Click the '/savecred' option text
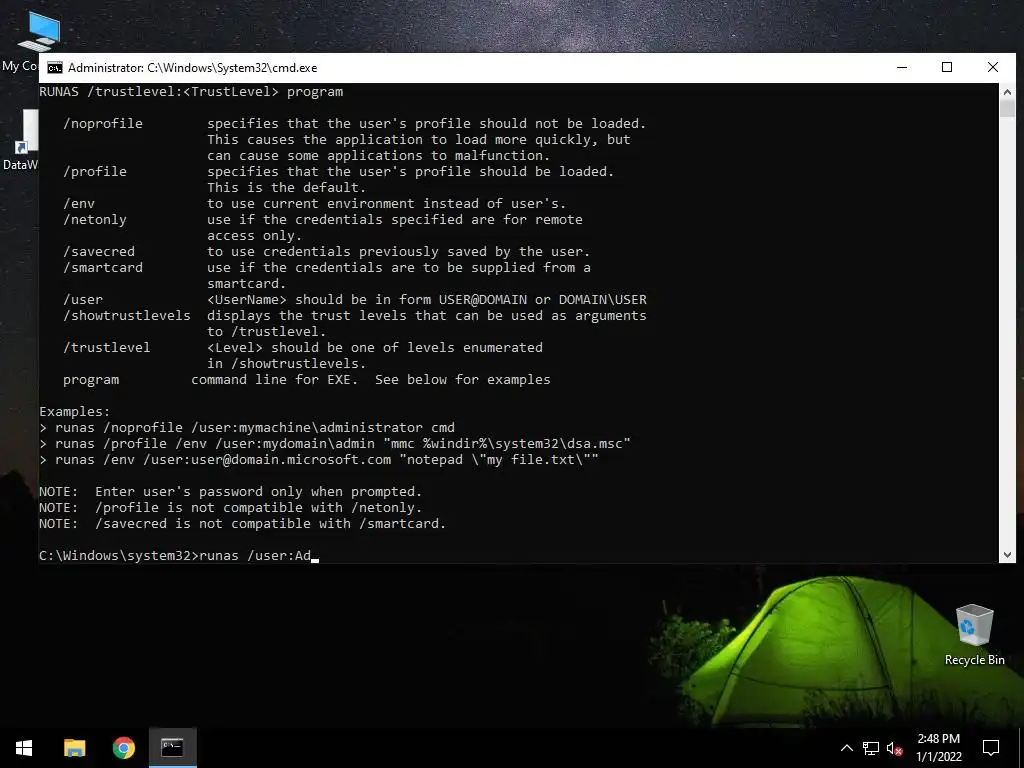 (99, 251)
